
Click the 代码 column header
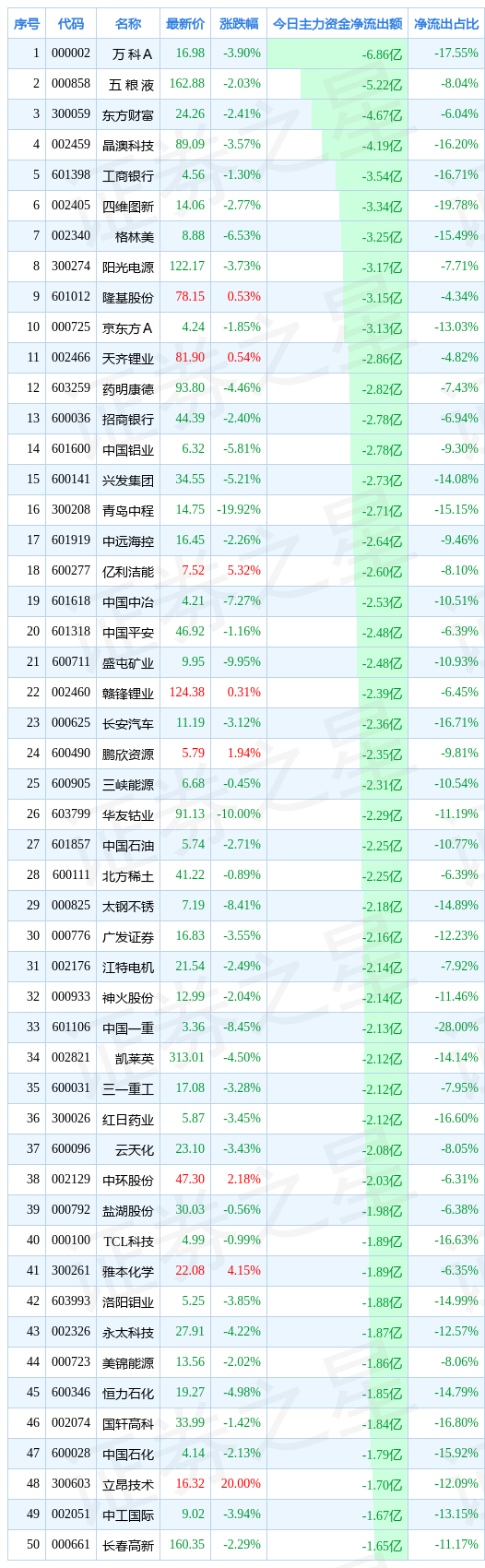click(71, 24)
